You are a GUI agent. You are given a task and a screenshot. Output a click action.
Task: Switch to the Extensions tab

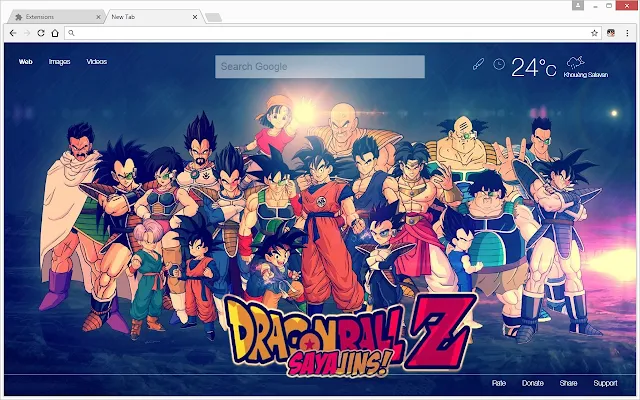(x=55, y=17)
